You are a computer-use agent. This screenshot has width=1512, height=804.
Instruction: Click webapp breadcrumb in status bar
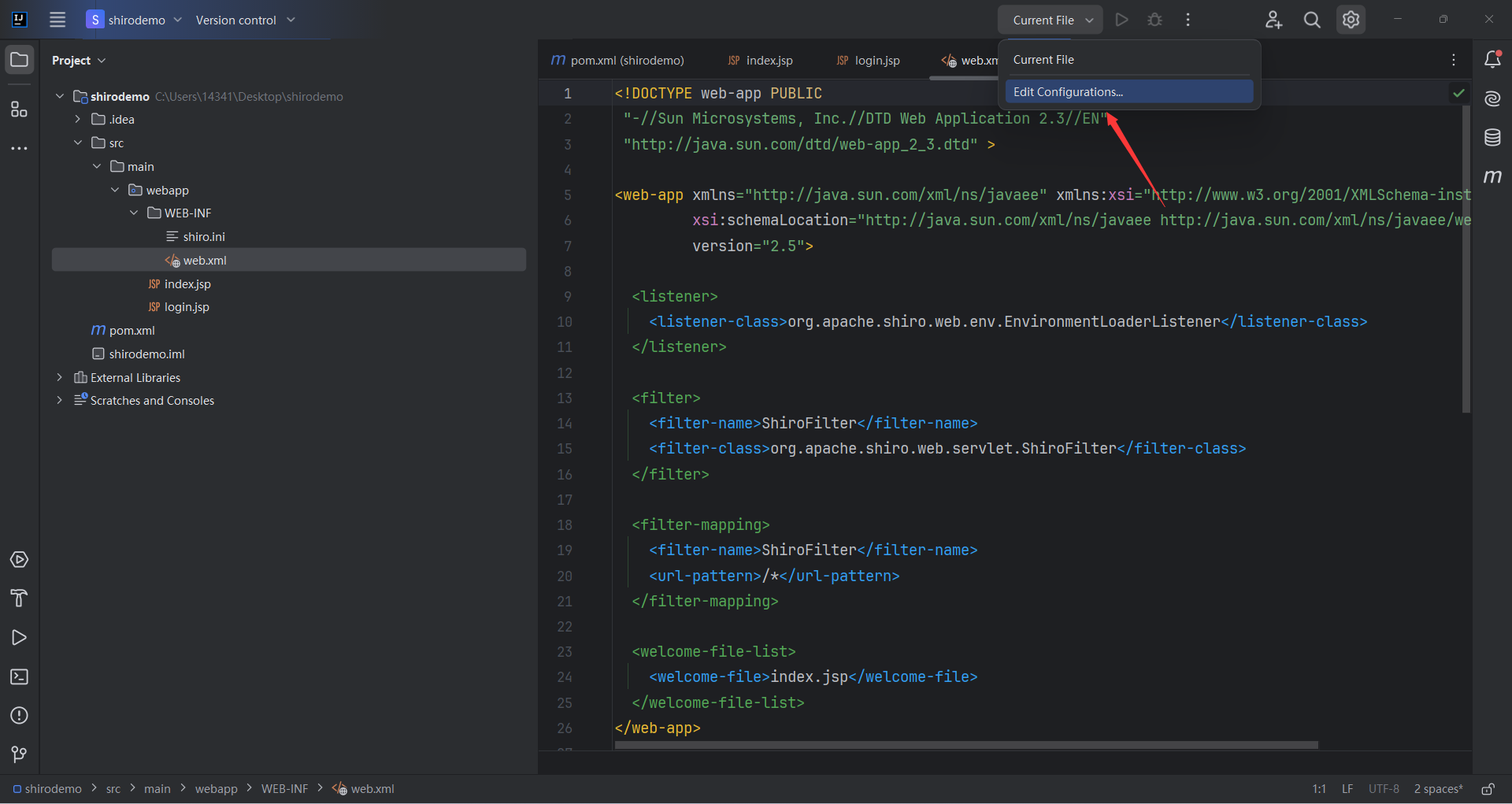pos(217,789)
